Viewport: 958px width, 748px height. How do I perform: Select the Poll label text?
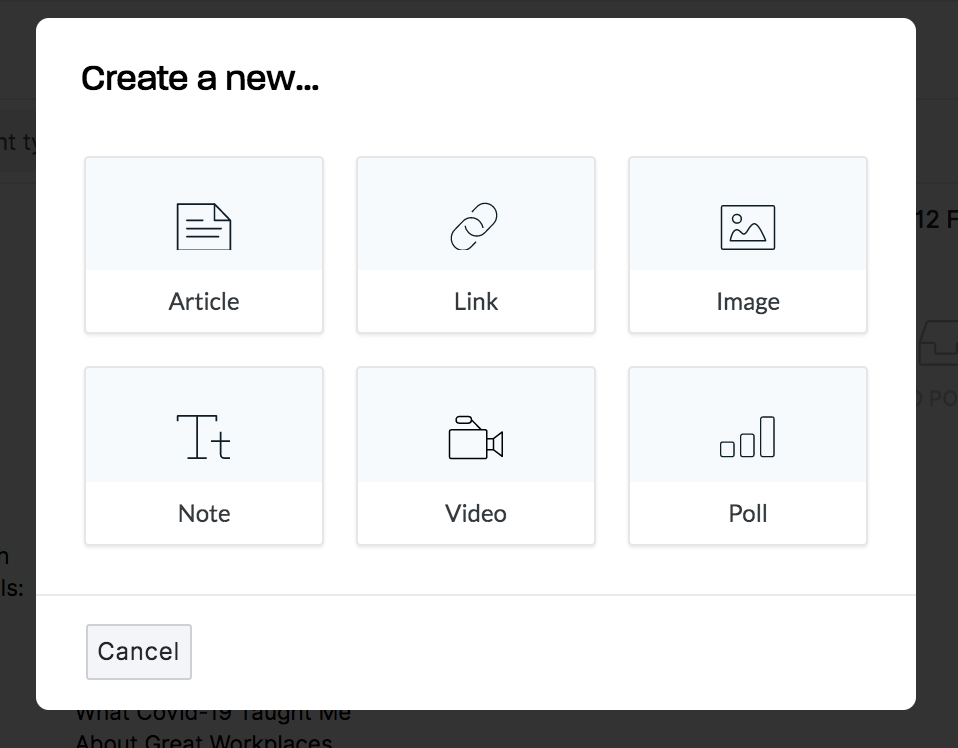tap(748, 513)
